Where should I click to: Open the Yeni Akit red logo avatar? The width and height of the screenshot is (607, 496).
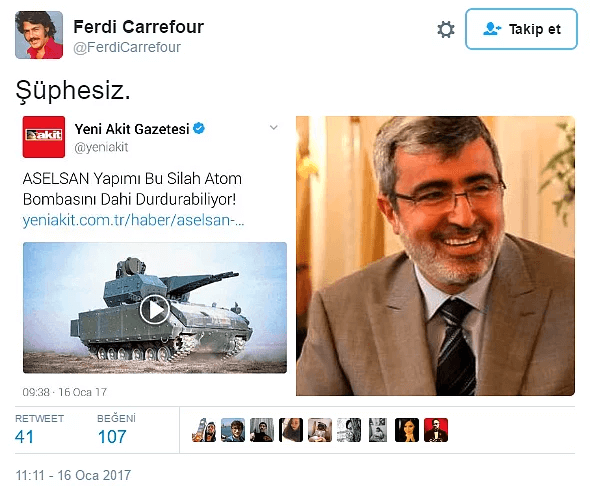pos(44,137)
